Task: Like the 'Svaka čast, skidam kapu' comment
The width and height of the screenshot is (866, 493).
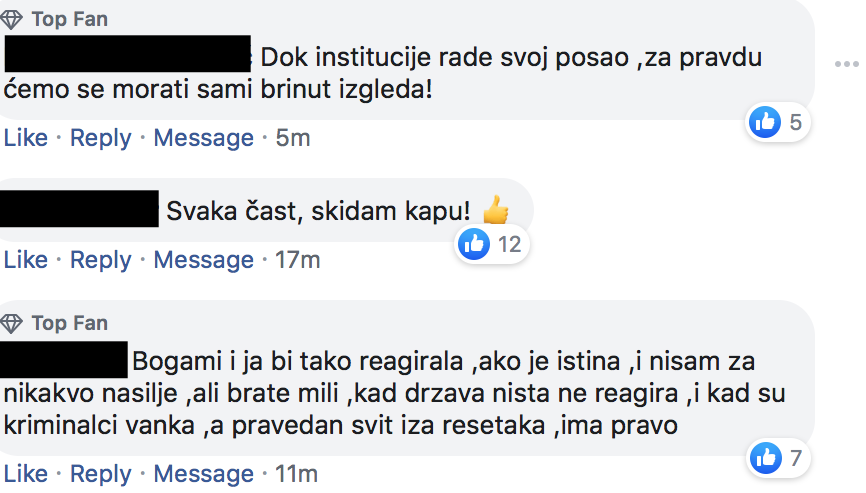Action: coord(25,259)
